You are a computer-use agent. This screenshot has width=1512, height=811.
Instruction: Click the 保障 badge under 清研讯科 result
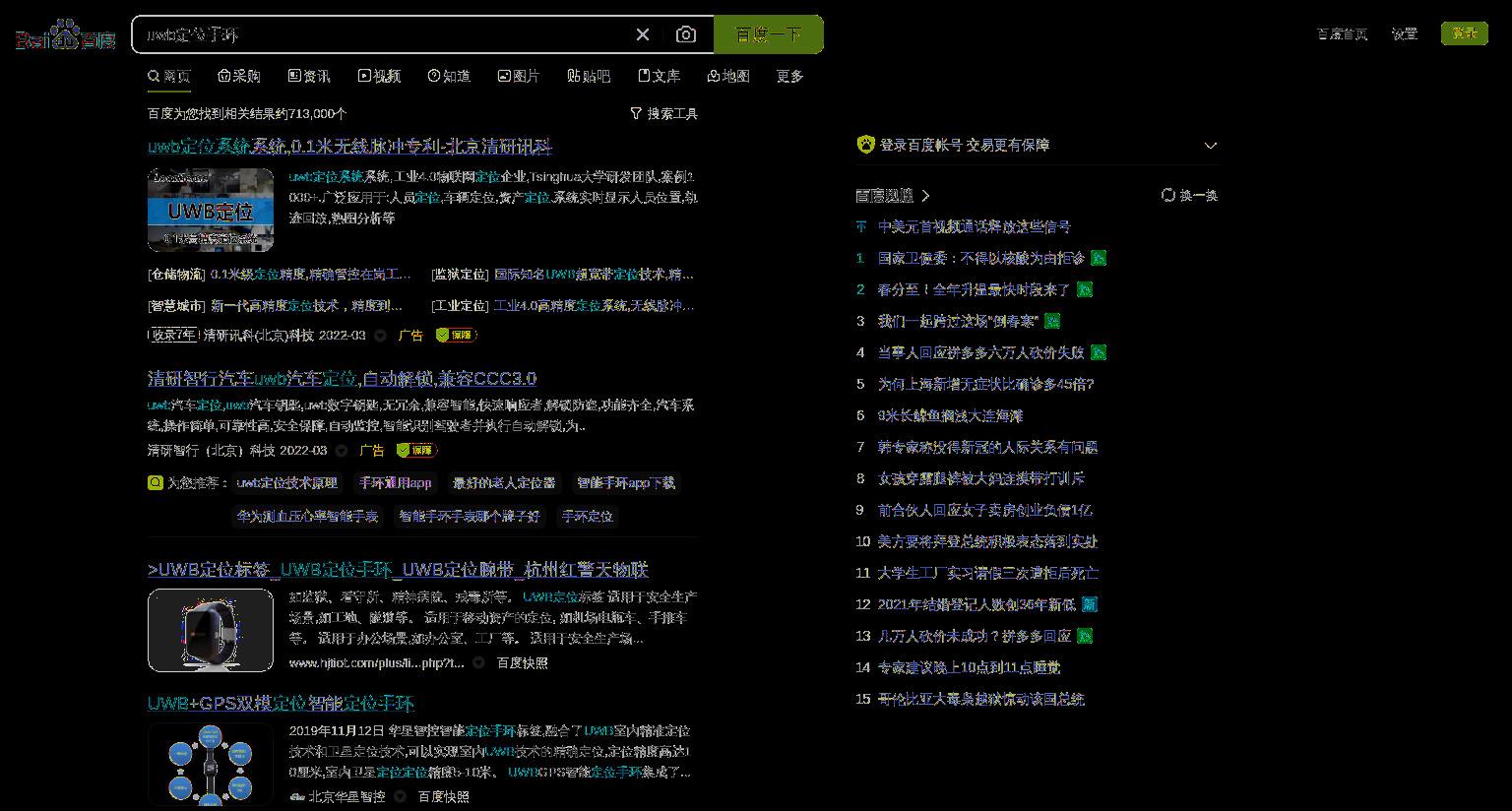456,336
